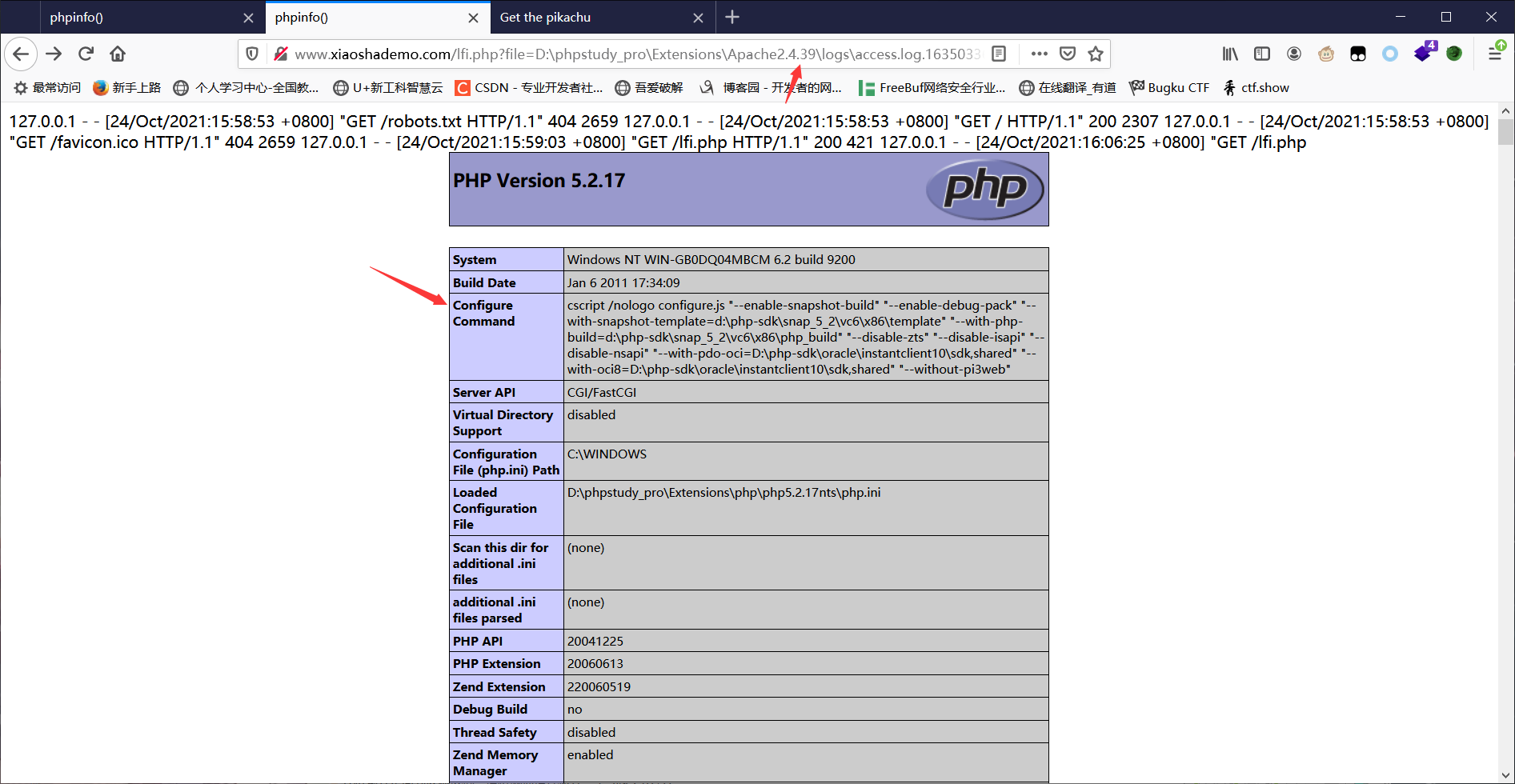The height and width of the screenshot is (784, 1515).
Task: Bookmark this page with the star
Action: click(1096, 54)
